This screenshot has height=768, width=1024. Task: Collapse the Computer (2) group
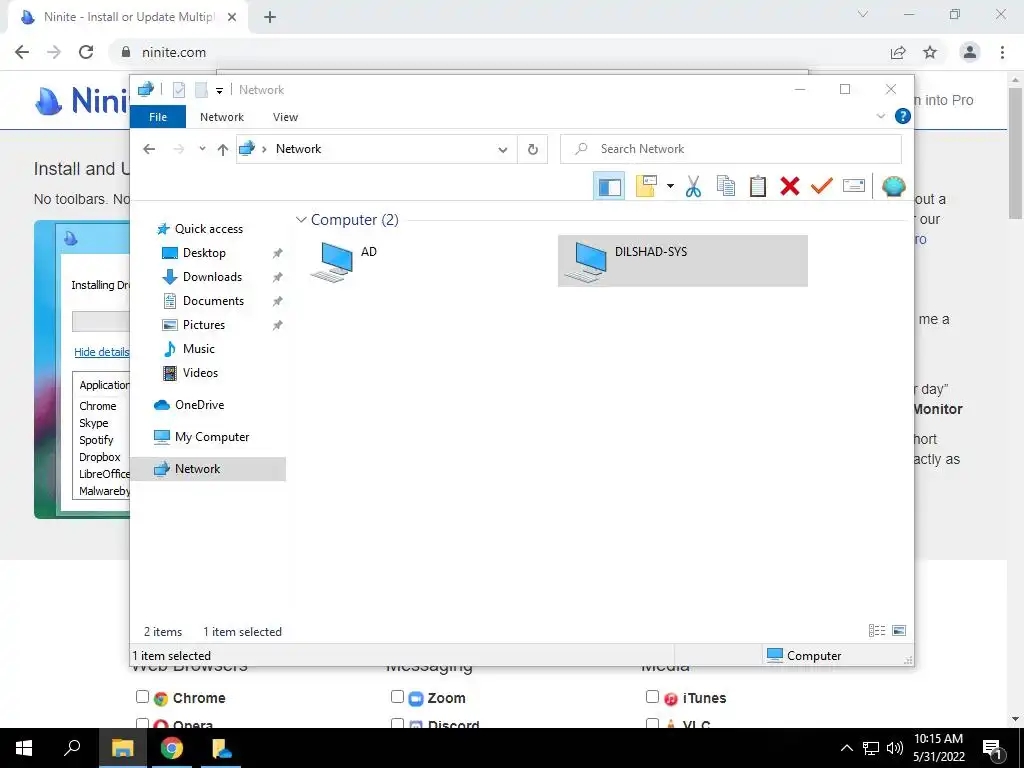point(301,220)
